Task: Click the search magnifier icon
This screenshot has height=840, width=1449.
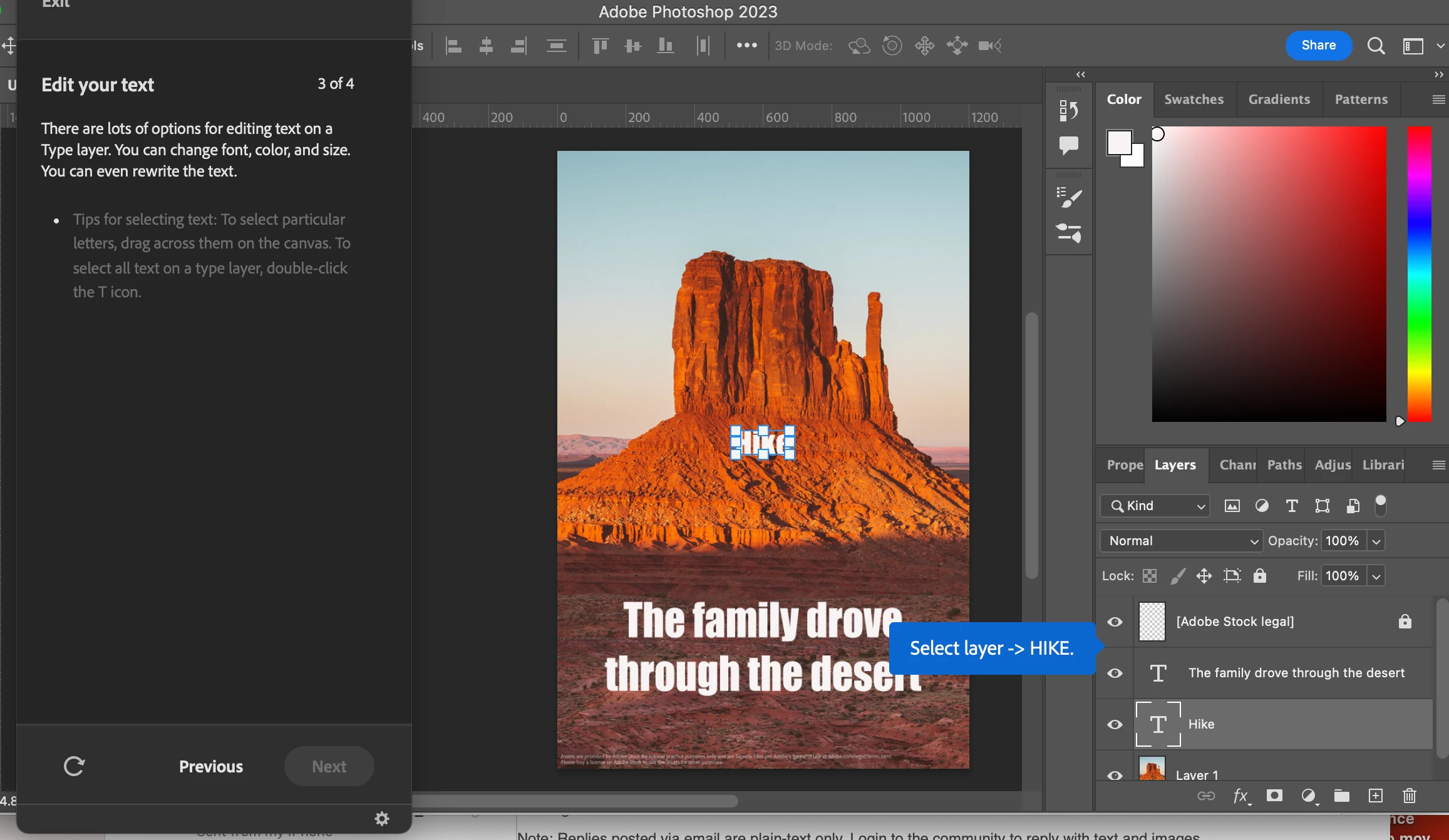Action: click(1376, 46)
